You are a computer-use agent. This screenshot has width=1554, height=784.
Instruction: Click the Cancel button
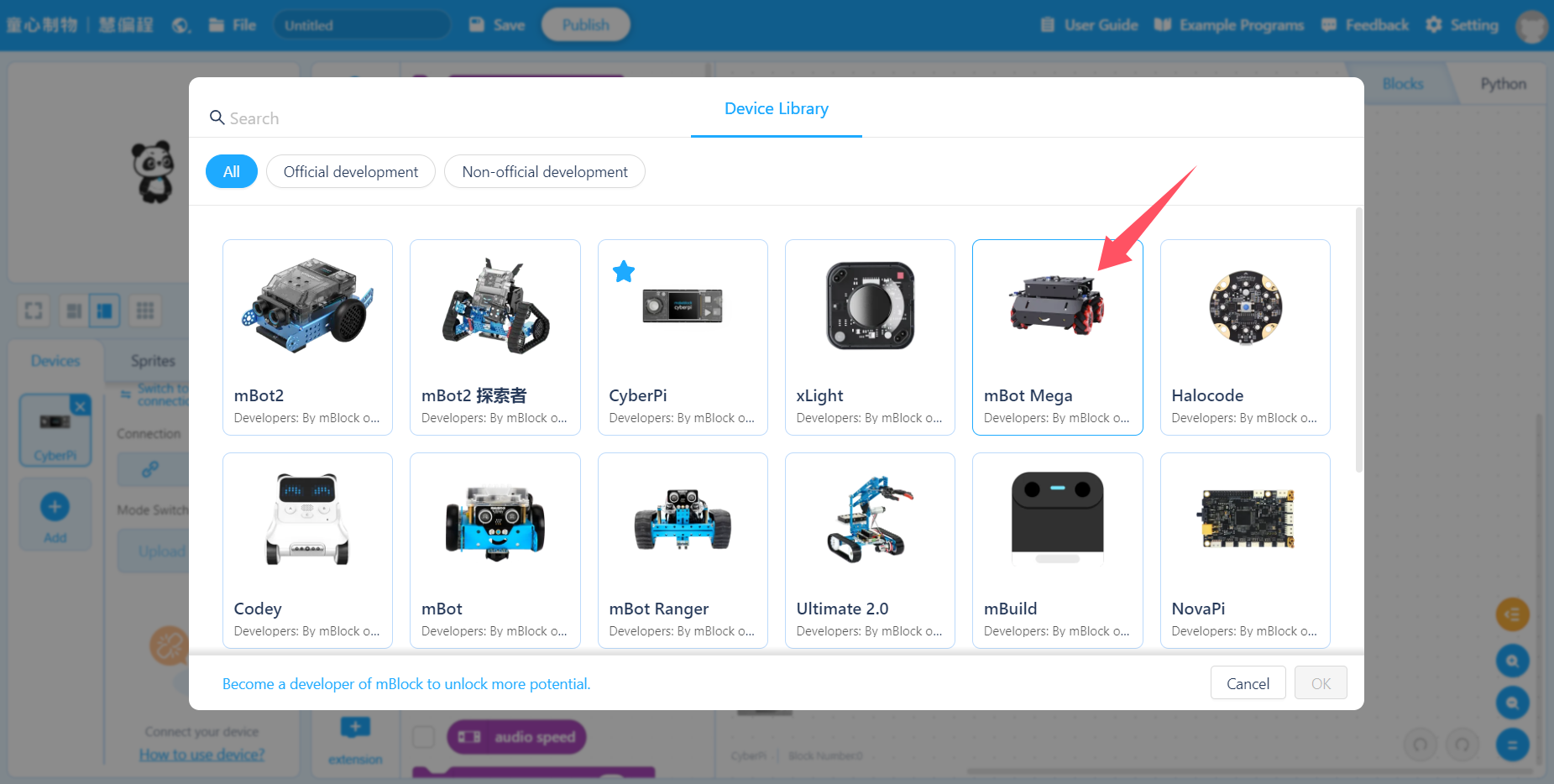point(1248,683)
